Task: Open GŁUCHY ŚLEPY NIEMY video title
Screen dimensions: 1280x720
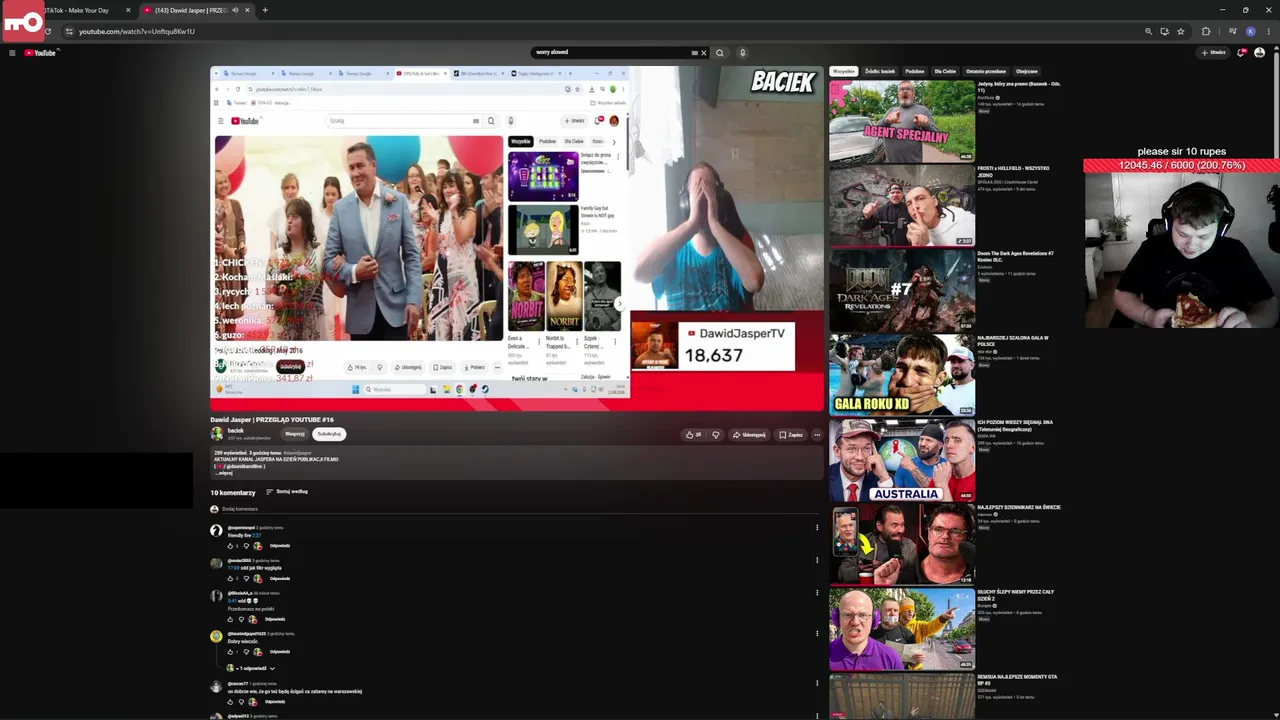Action: coord(1015,594)
